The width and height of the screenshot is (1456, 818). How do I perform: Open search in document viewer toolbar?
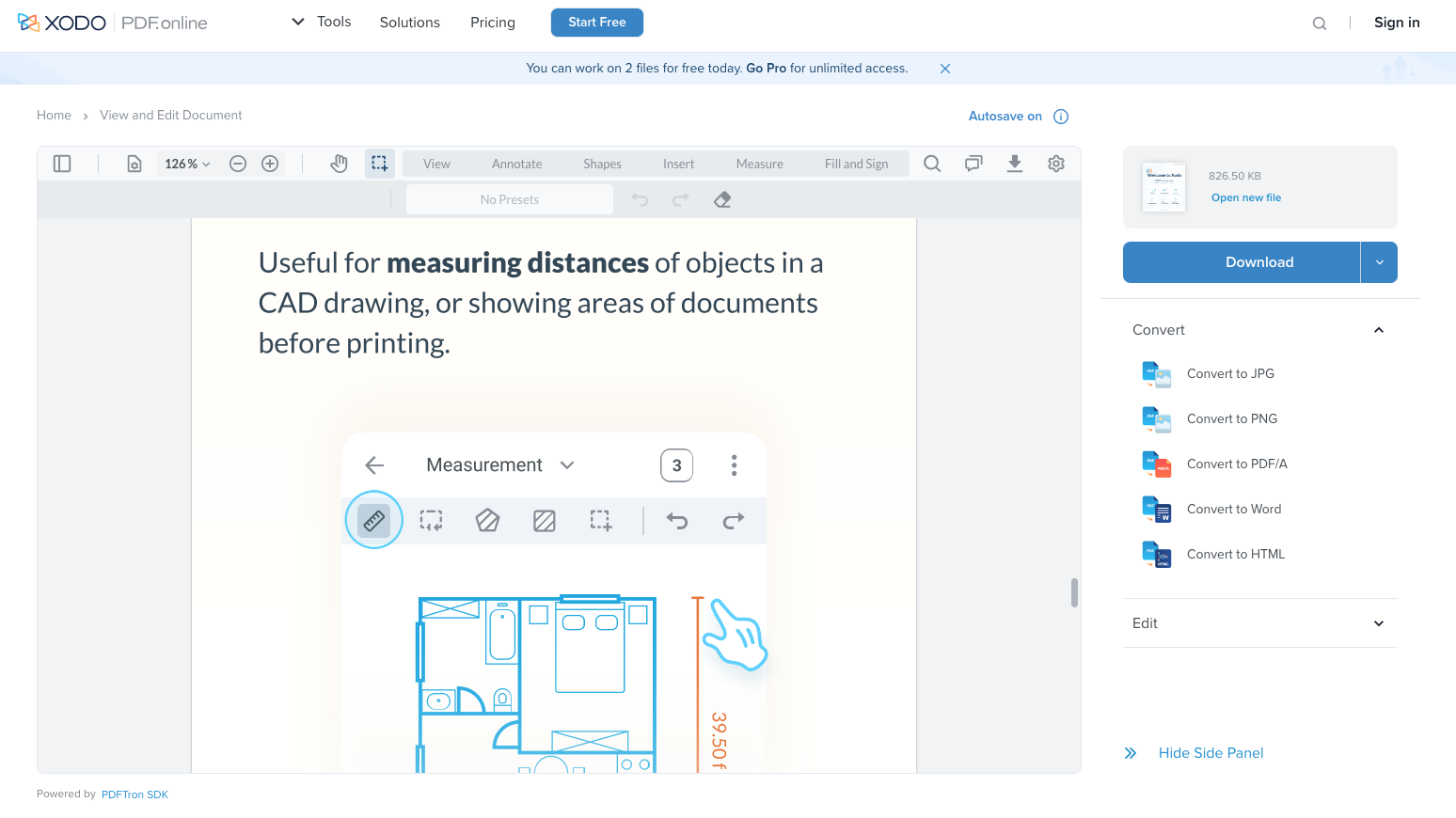pos(932,164)
